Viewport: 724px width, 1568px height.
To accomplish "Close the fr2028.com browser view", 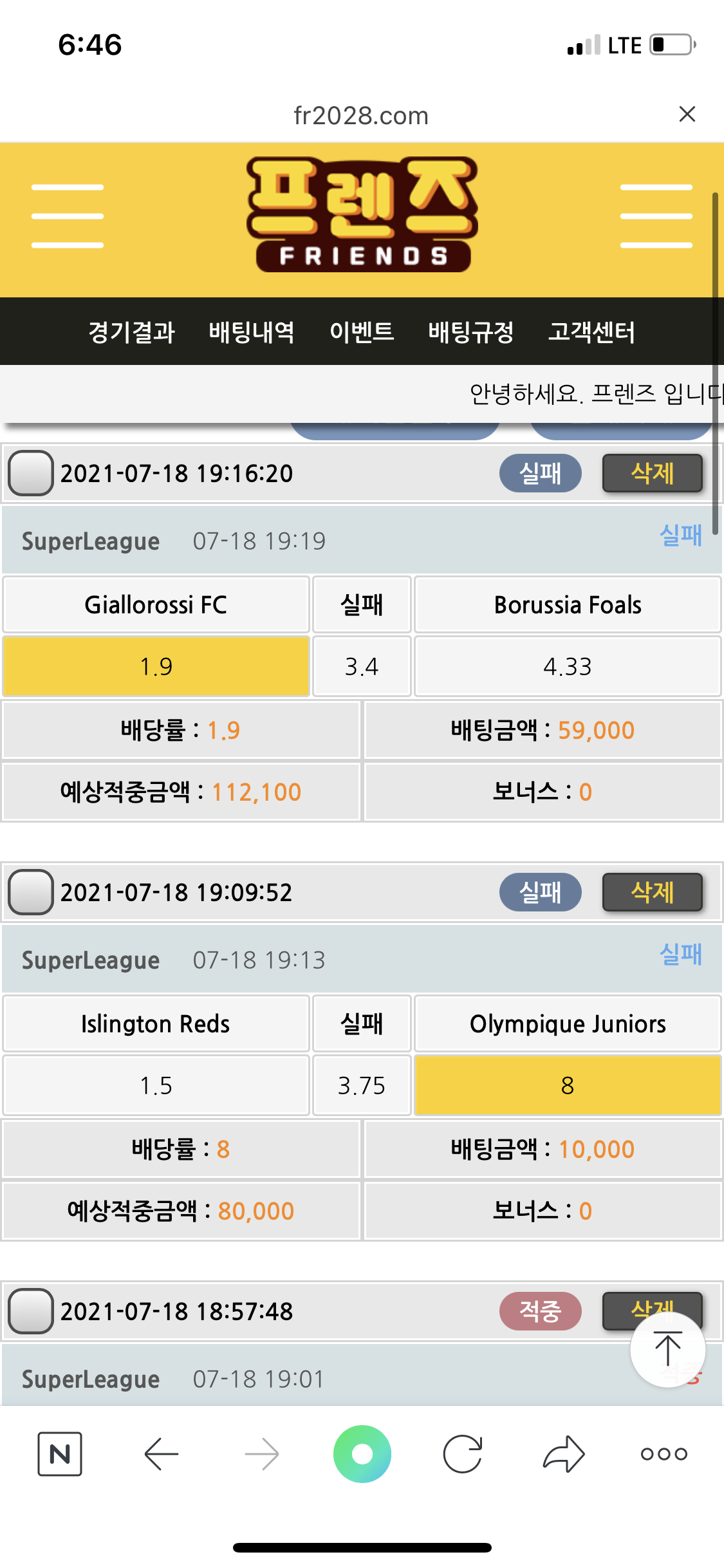I will pos(687,115).
